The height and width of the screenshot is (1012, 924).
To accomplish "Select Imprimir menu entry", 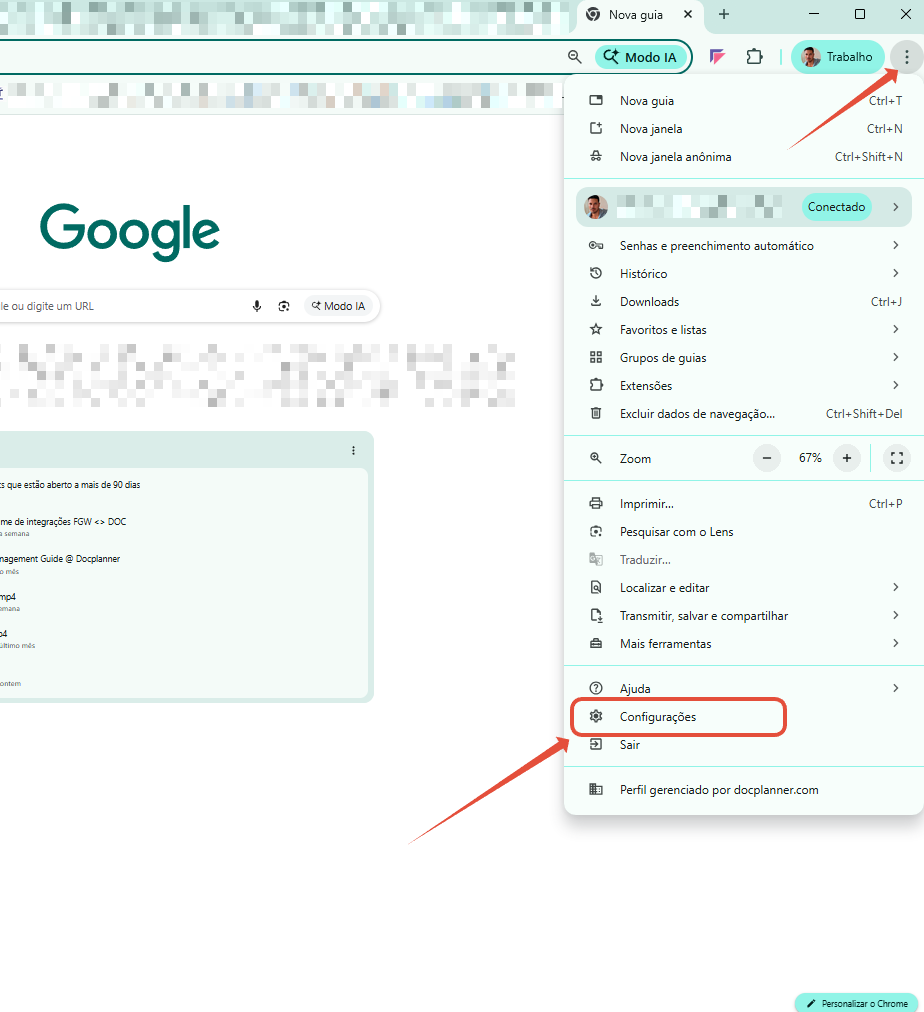I will pyautogui.click(x=743, y=503).
